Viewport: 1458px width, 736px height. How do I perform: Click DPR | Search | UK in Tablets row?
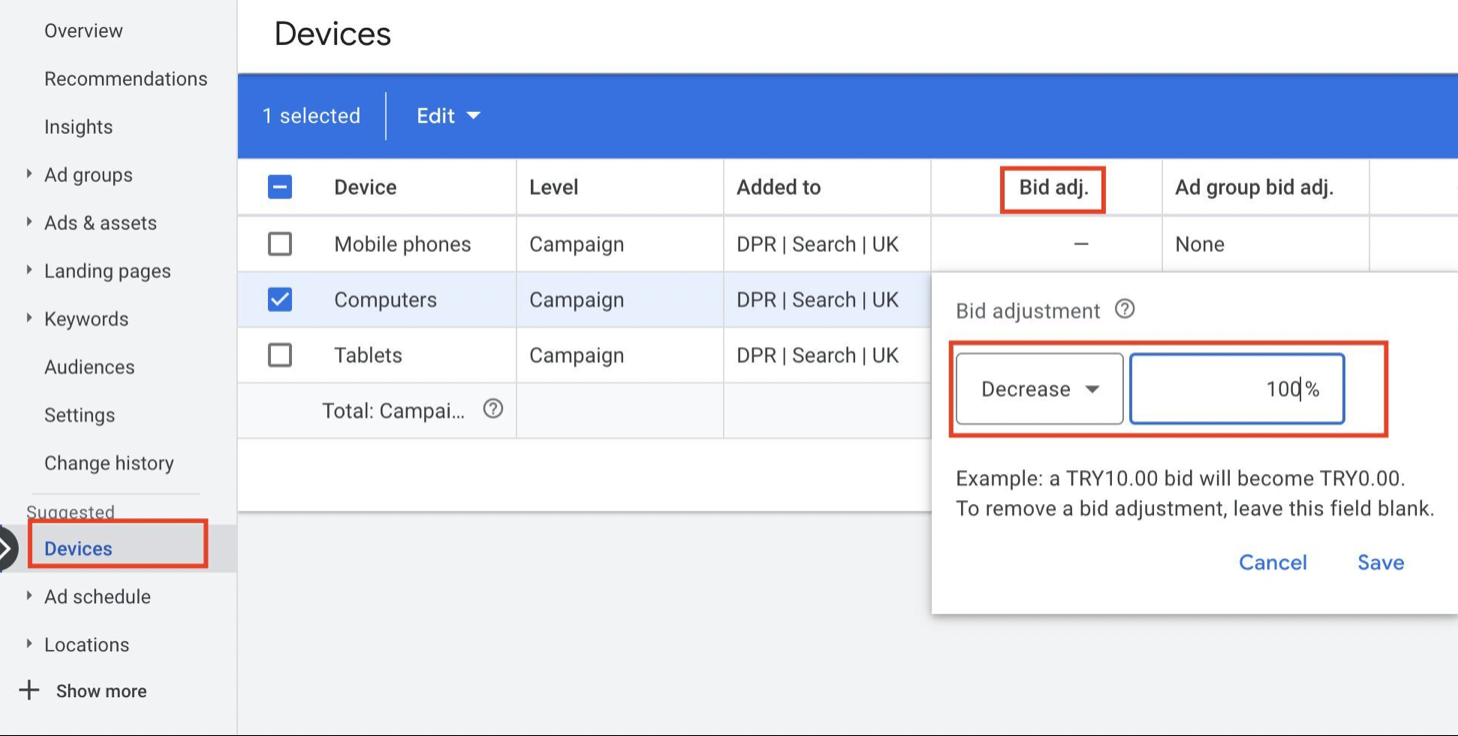[x=817, y=355]
